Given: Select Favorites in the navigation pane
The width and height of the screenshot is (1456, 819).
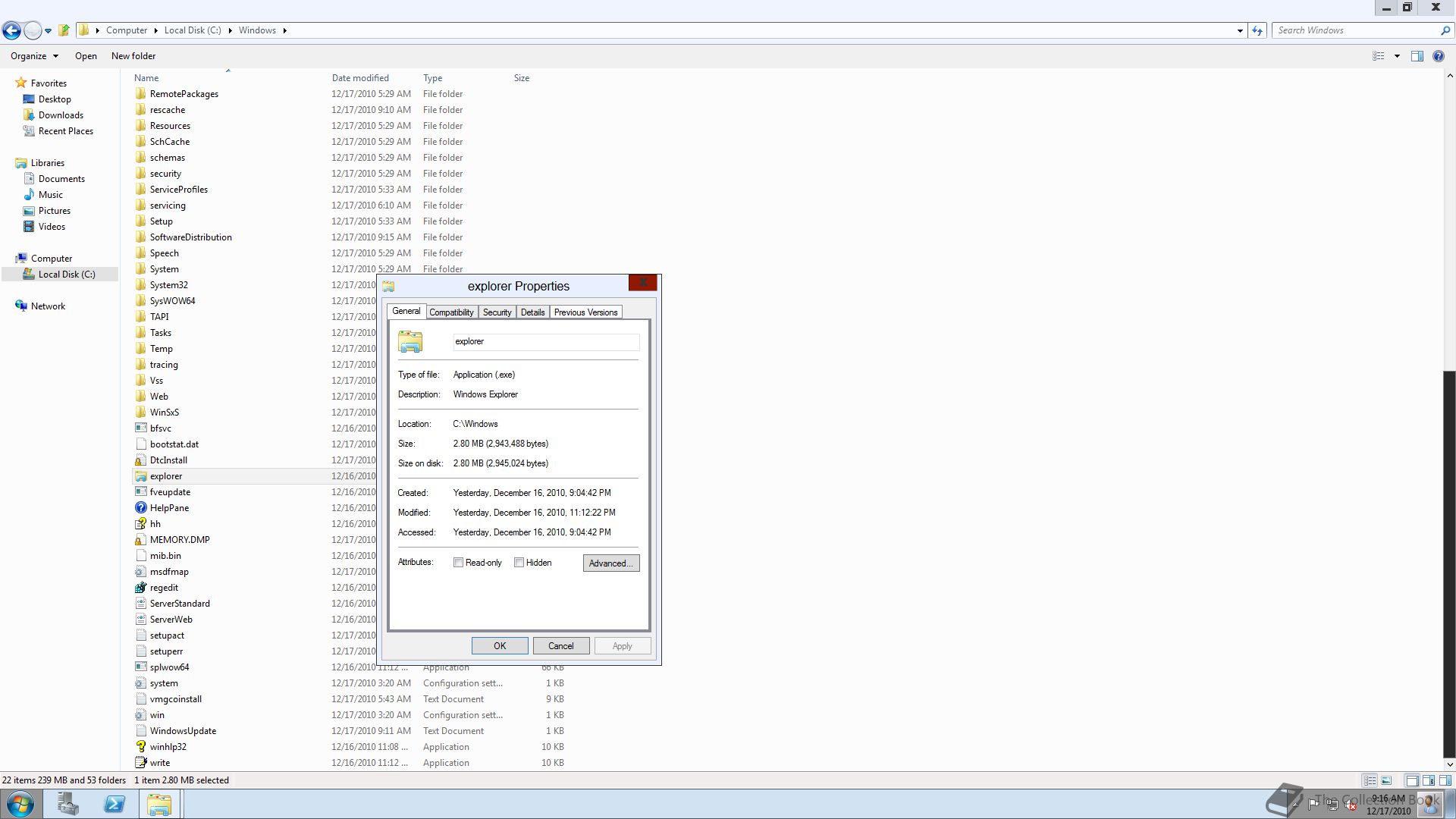Looking at the screenshot, I should tap(49, 83).
